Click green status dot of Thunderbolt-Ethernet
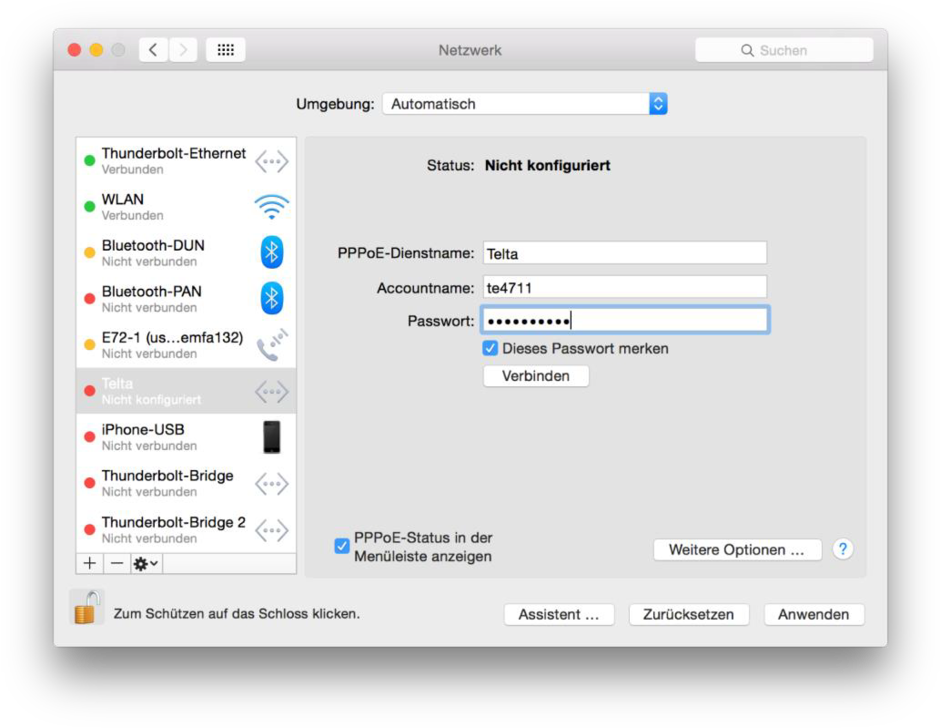940x728 pixels. point(90,161)
